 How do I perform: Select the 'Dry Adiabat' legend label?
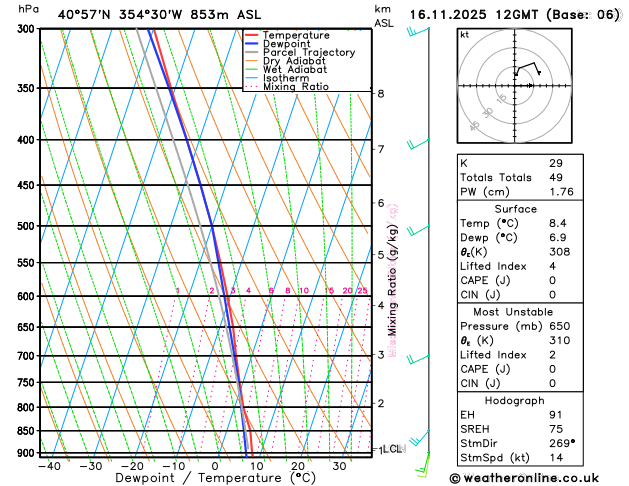[x=294, y=61]
